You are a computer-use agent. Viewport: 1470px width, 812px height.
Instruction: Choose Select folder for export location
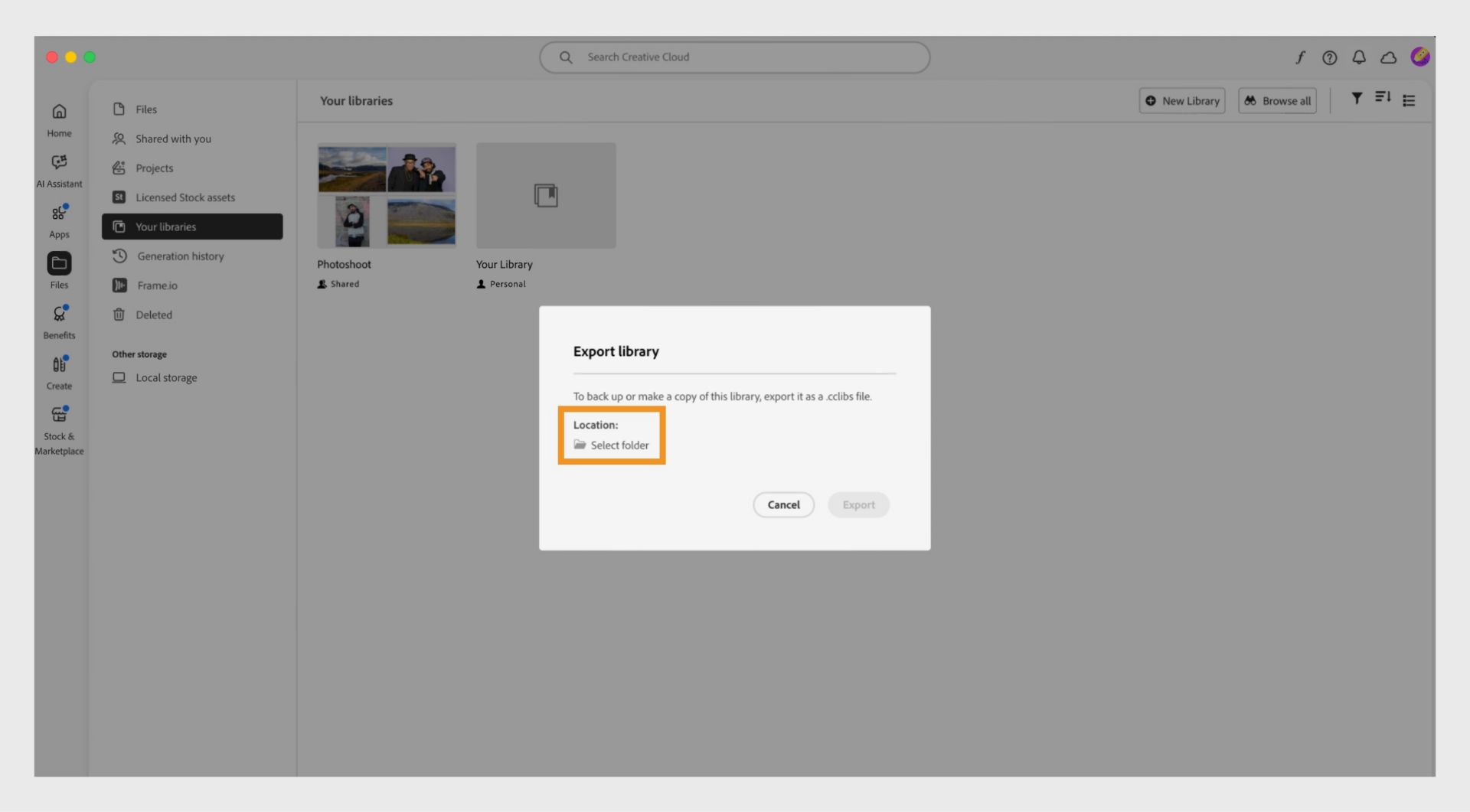(x=611, y=445)
